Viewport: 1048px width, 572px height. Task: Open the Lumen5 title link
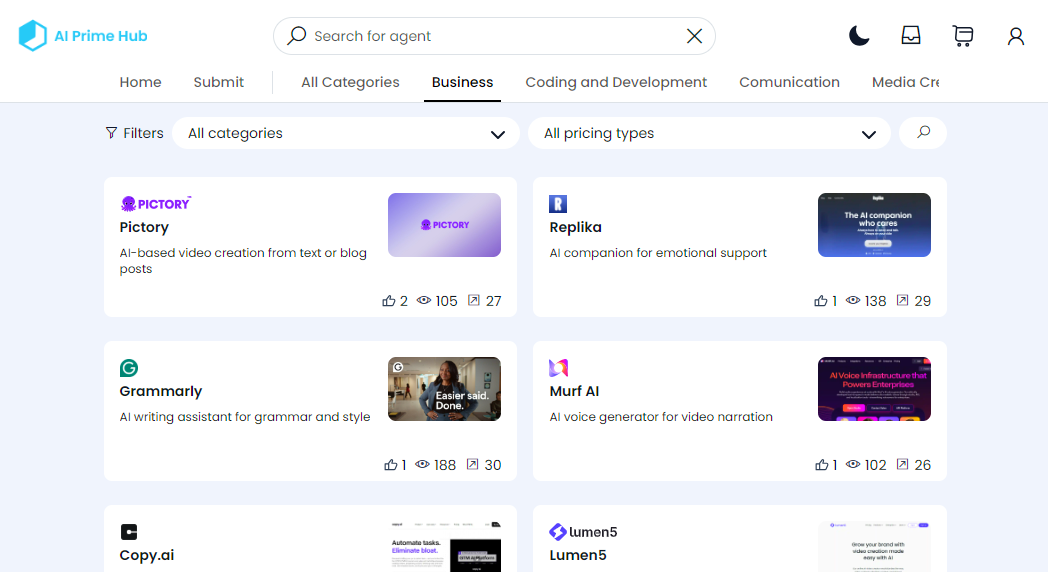[x=578, y=555]
